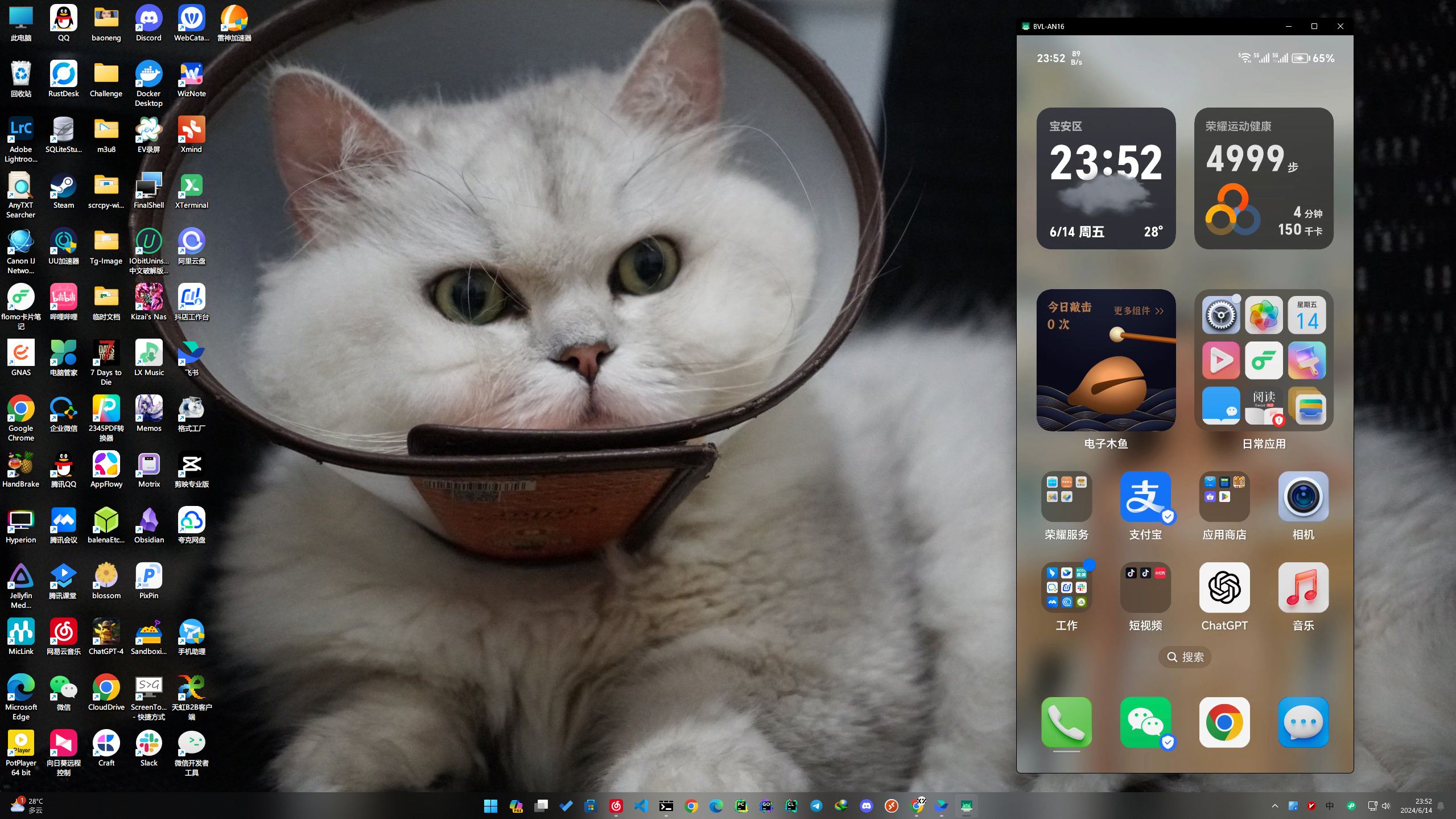Tap the 宝安区 weather clock widget

pyautogui.click(x=1106, y=178)
